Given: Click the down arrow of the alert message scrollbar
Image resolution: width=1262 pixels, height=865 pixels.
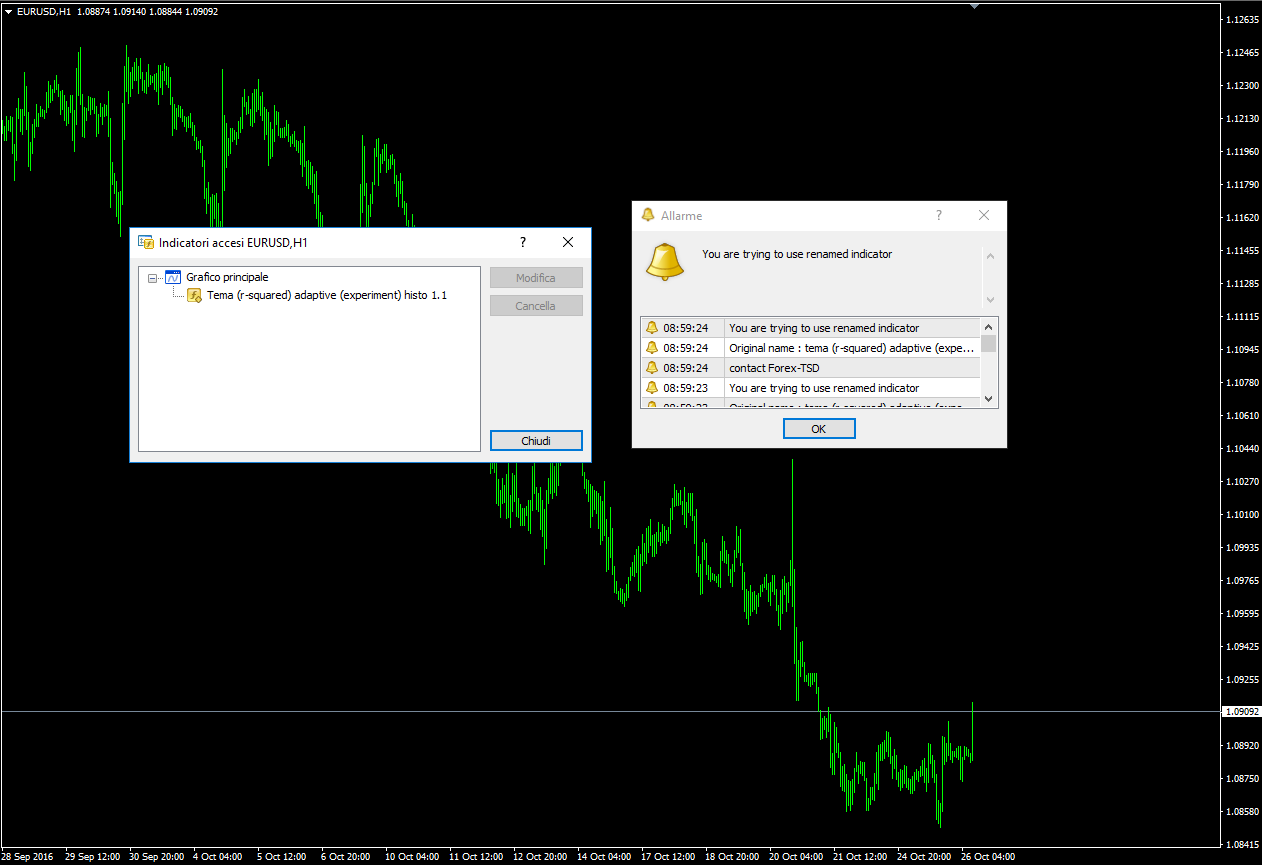Looking at the screenshot, I should (x=991, y=299).
